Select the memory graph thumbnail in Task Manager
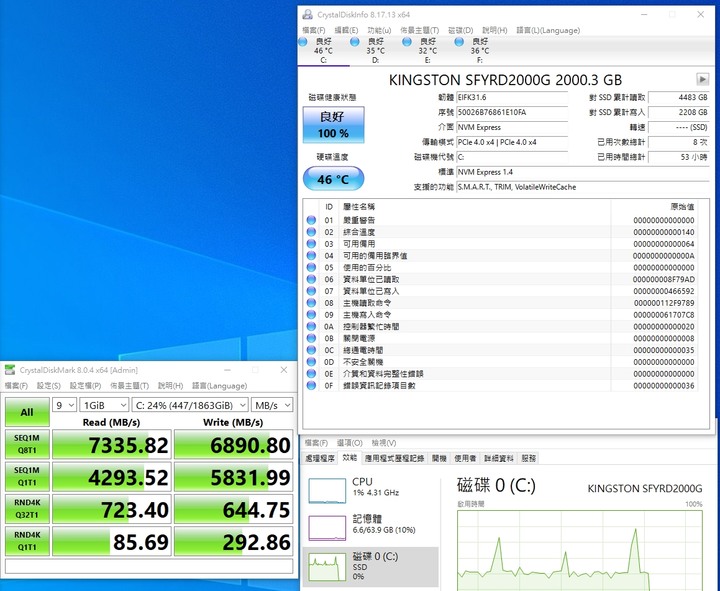The image size is (720, 591). (x=327, y=528)
